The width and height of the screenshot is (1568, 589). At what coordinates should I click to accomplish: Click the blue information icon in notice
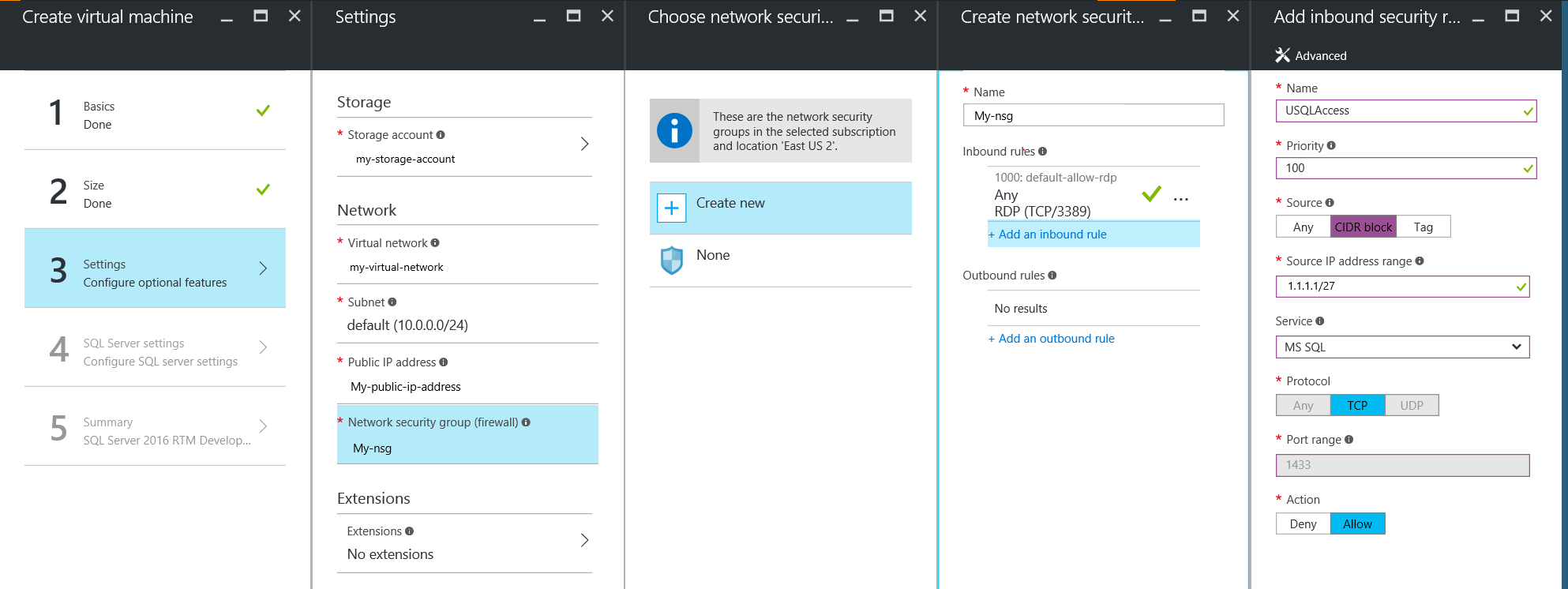(x=674, y=130)
